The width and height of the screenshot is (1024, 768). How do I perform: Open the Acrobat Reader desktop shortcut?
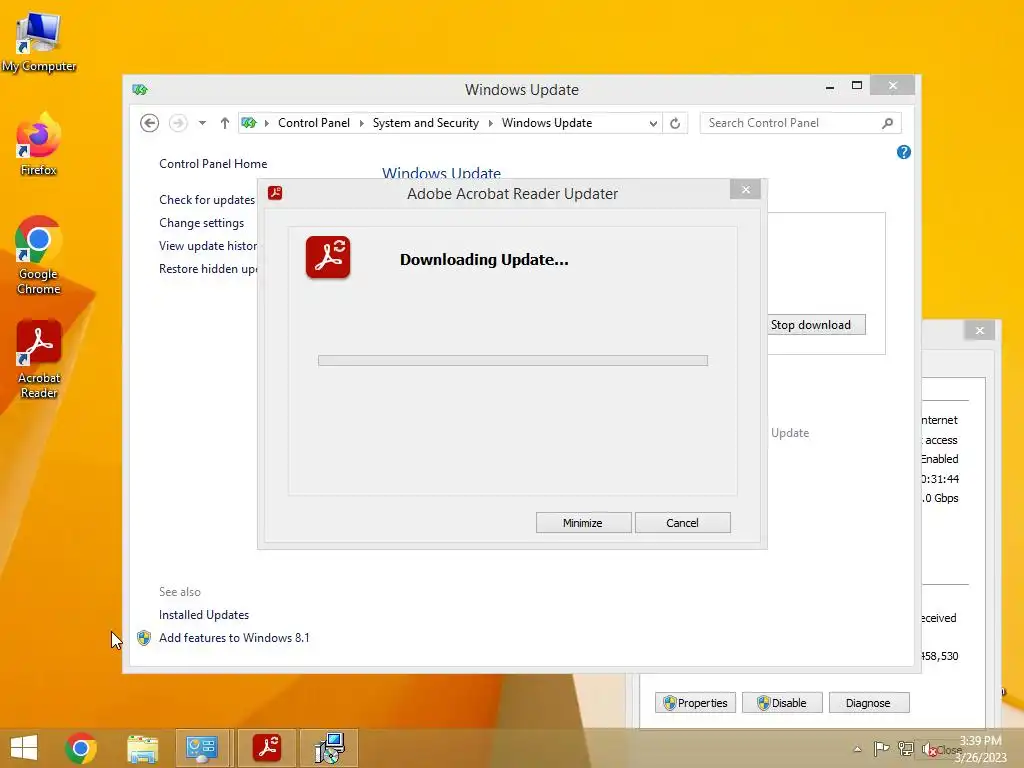coord(39,359)
